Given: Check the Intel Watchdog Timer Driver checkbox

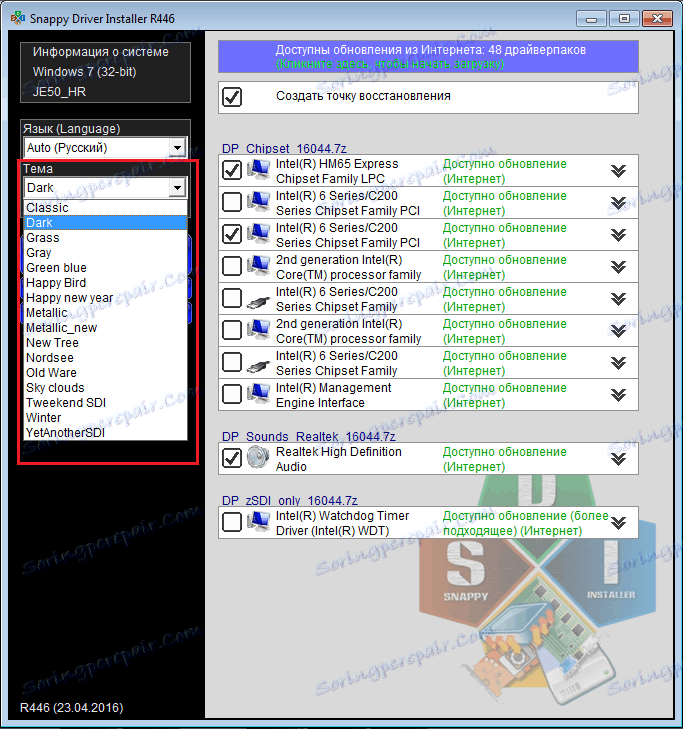Looking at the screenshot, I should 232,522.
